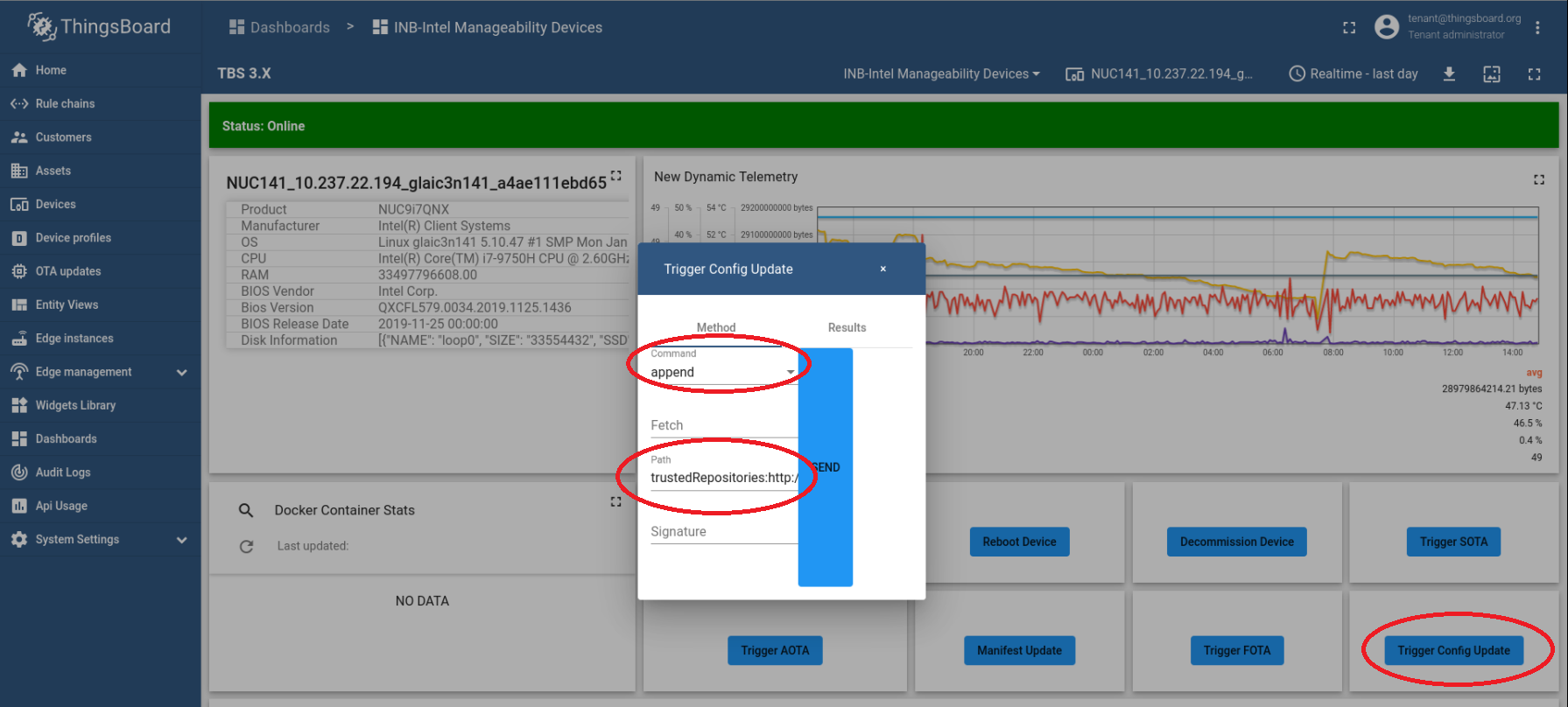Switch to the Results tab

847,327
